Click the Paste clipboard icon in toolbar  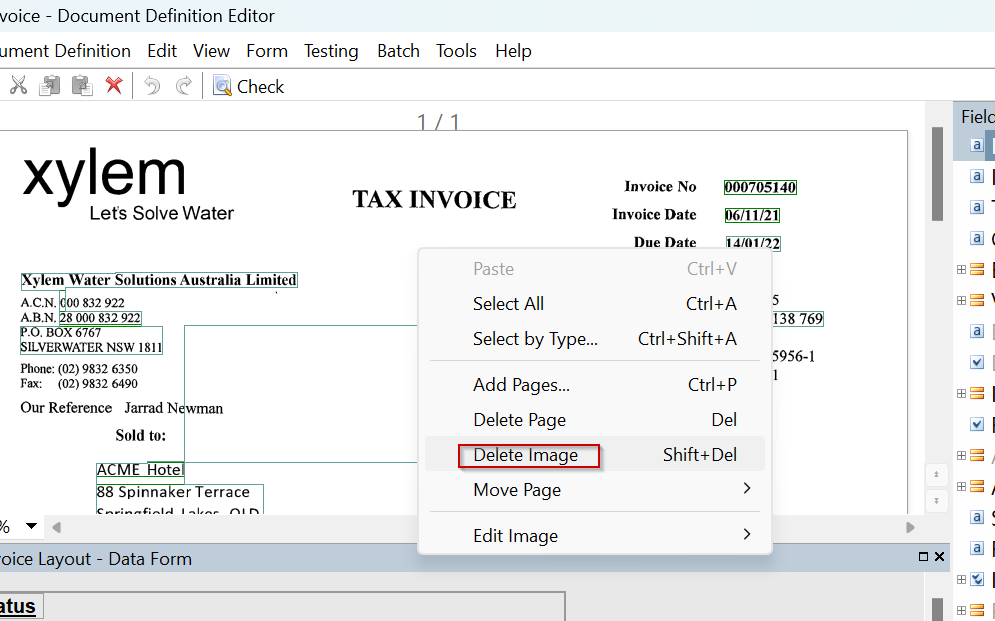point(82,85)
